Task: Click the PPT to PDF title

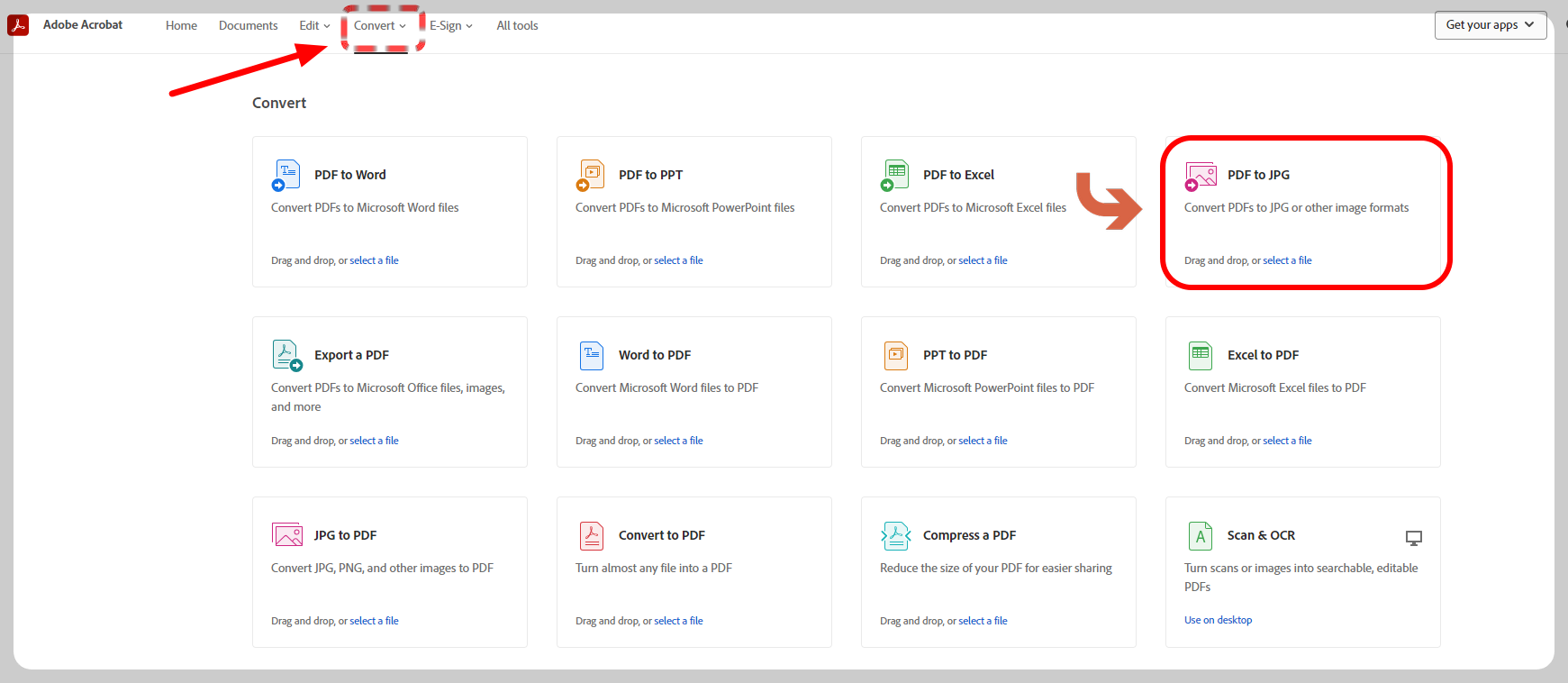Action: [955, 355]
